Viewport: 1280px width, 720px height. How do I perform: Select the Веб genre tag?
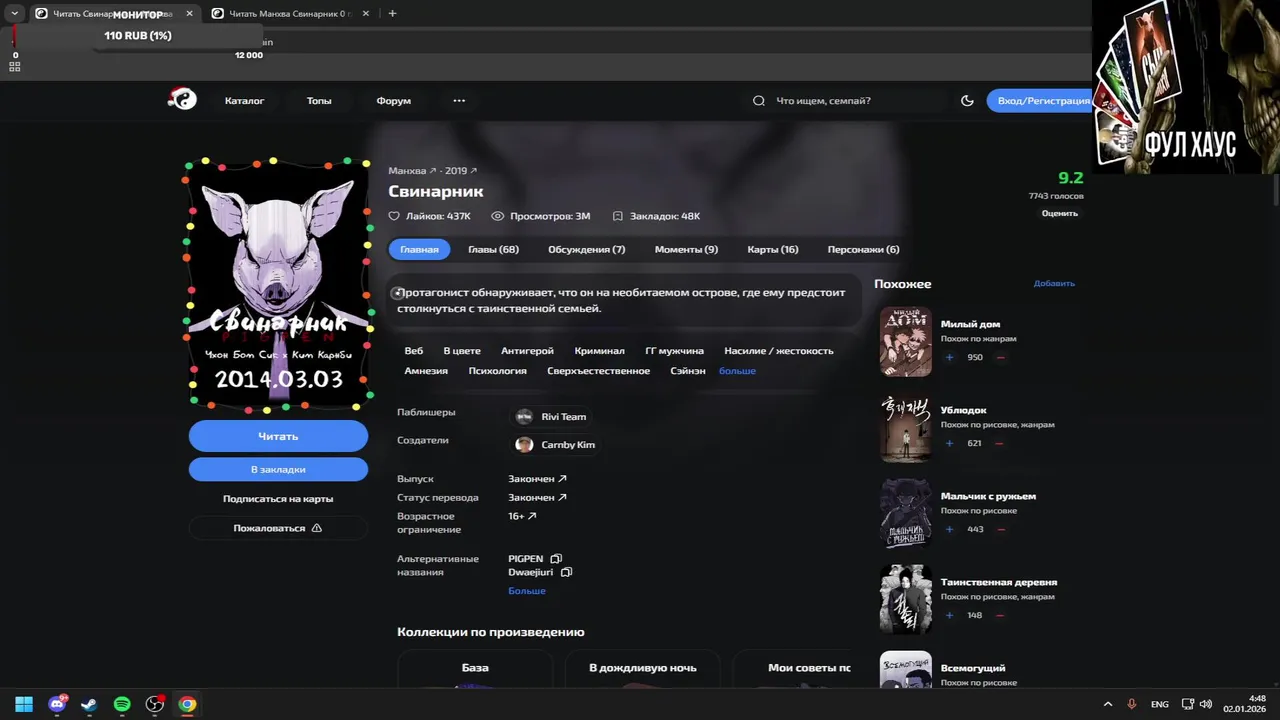413,351
